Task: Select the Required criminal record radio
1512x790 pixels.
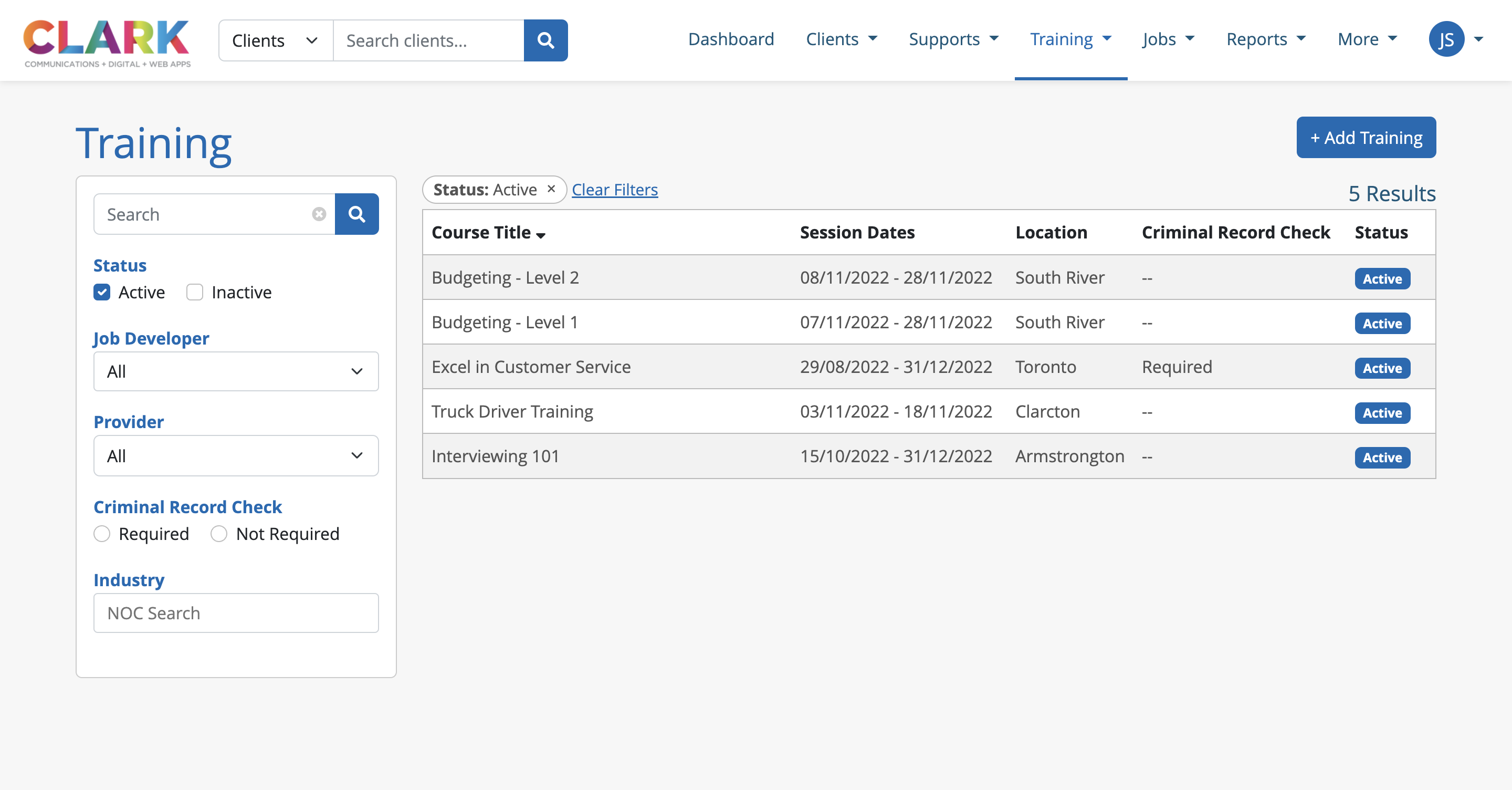Action: (x=102, y=534)
